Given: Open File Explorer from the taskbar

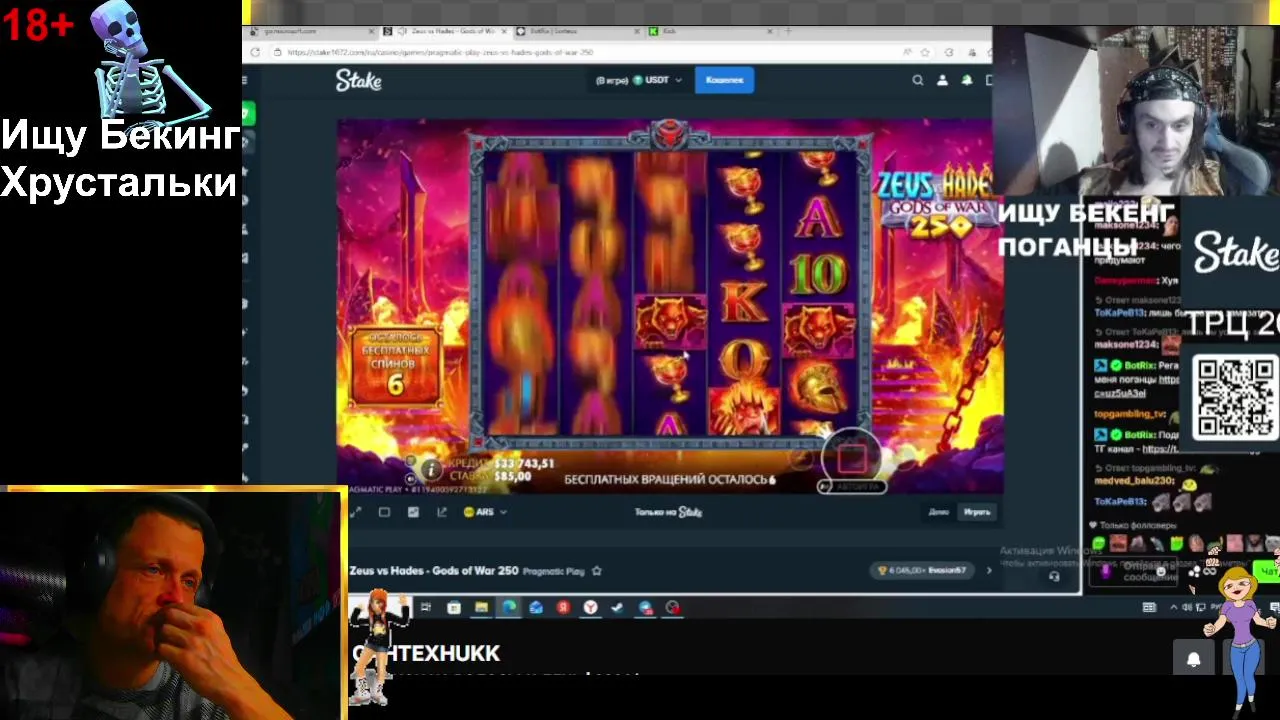Looking at the screenshot, I should (481, 607).
